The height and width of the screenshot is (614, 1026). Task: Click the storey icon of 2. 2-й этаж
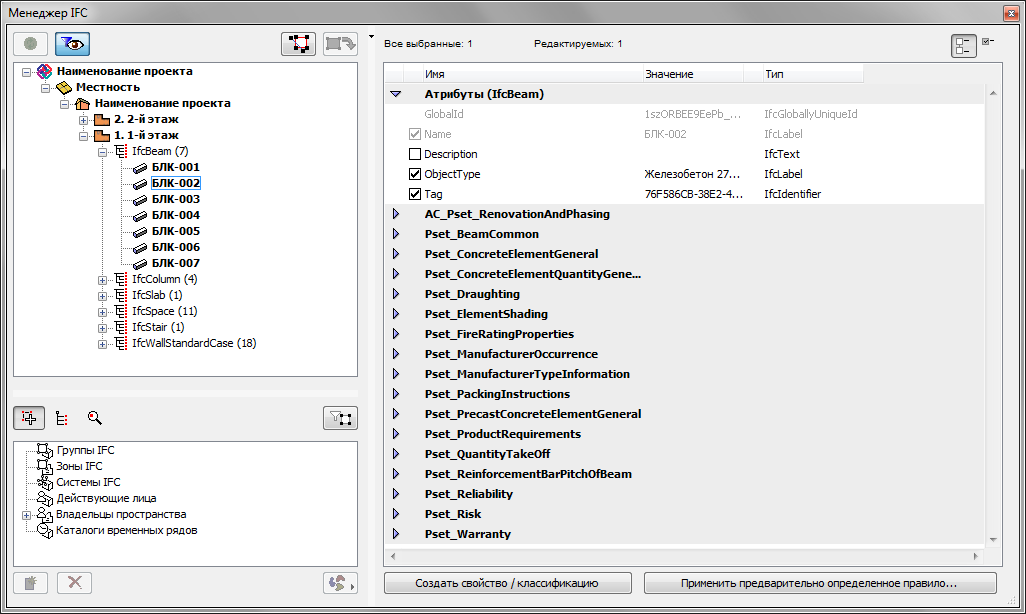(x=101, y=119)
